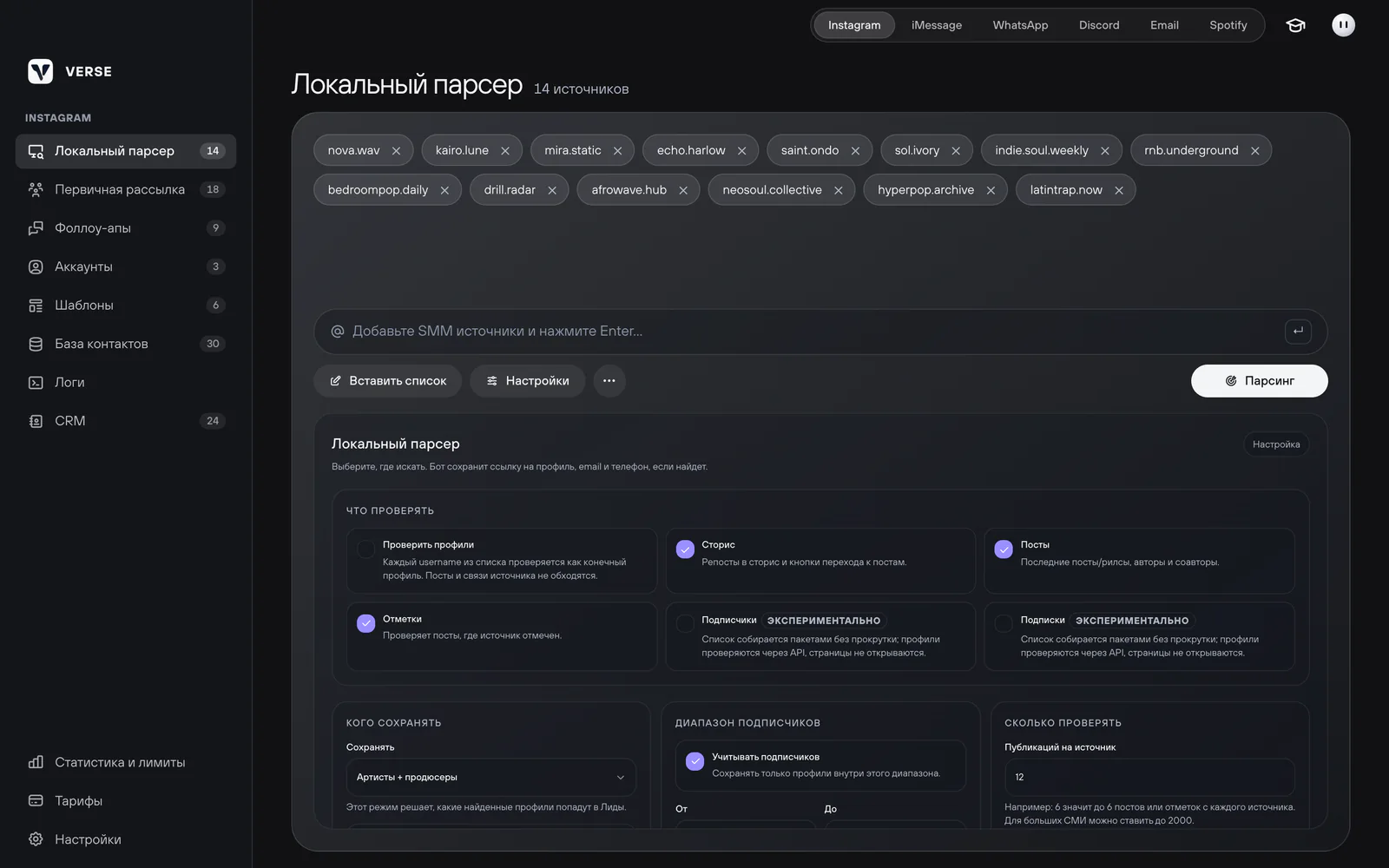Remove the drill.radar source tag
Image resolution: width=1389 pixels, height=868 pixels.
552,190
